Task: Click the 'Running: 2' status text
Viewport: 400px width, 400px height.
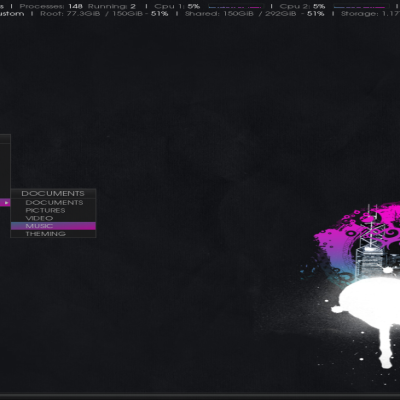Action: click(112, 6)
